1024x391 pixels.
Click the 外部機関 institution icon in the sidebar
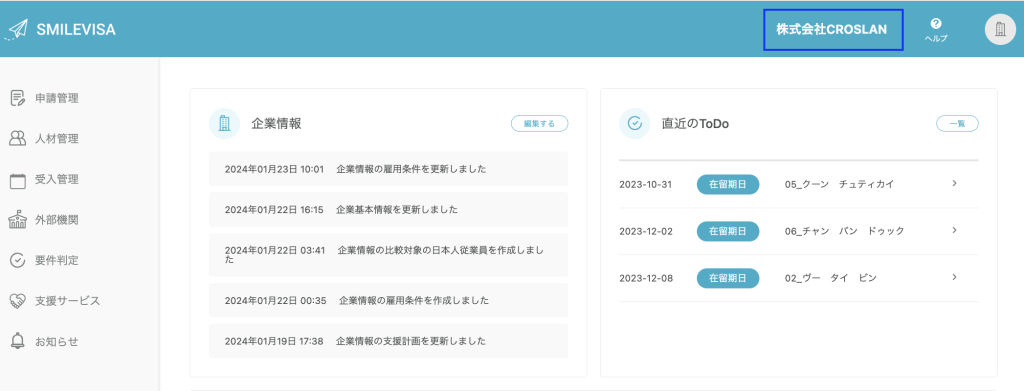coord(18,220)
